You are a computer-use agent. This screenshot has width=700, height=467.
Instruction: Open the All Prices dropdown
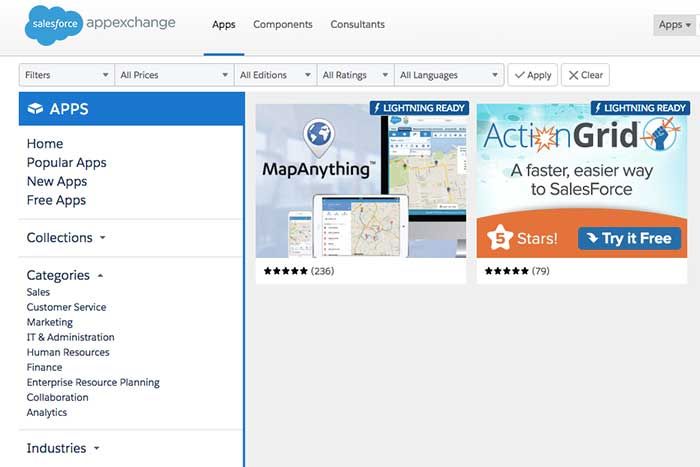(x=174, y=75)
